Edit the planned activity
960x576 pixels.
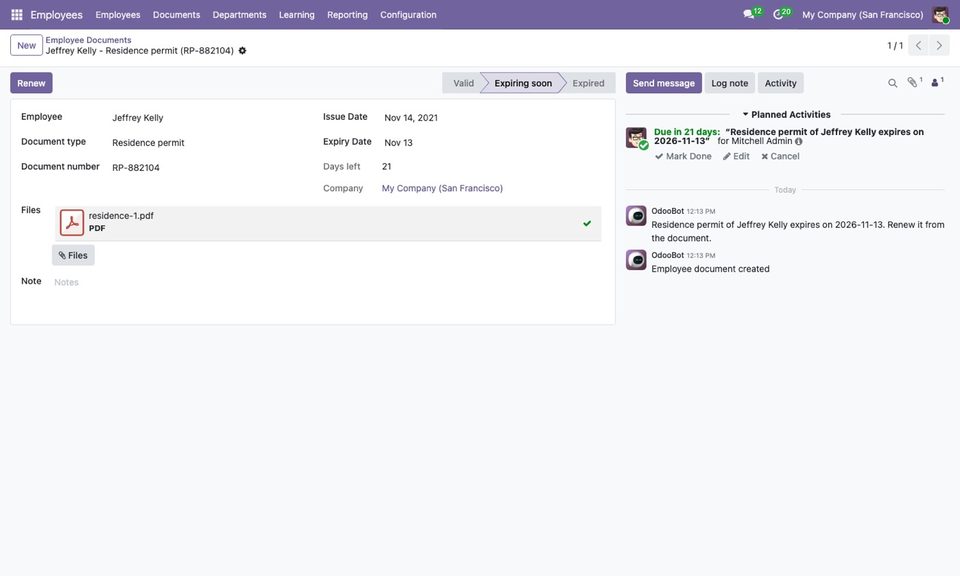(x=736, y=157)
